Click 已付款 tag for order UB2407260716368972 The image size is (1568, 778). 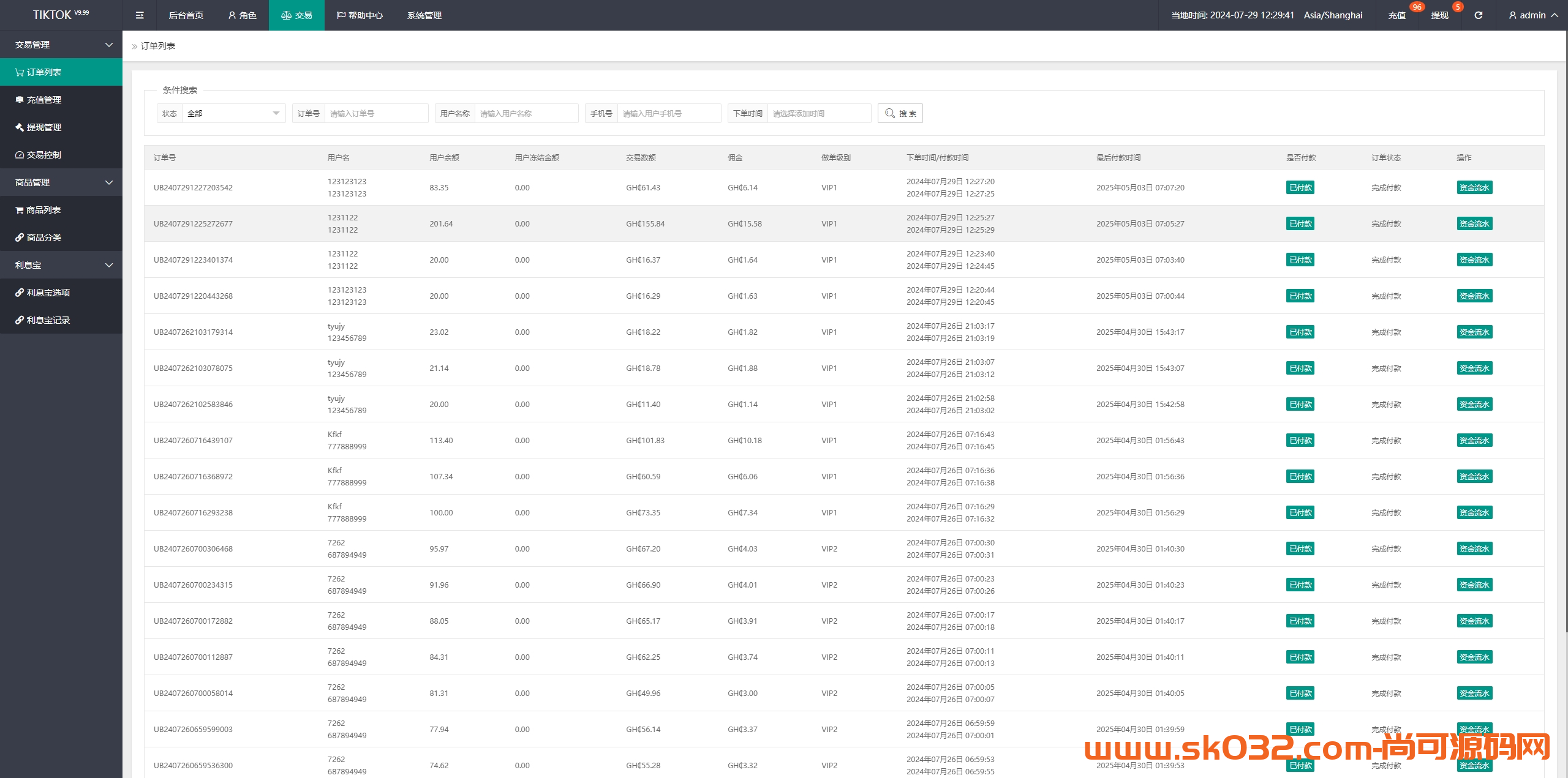(x=1300, y=476)
